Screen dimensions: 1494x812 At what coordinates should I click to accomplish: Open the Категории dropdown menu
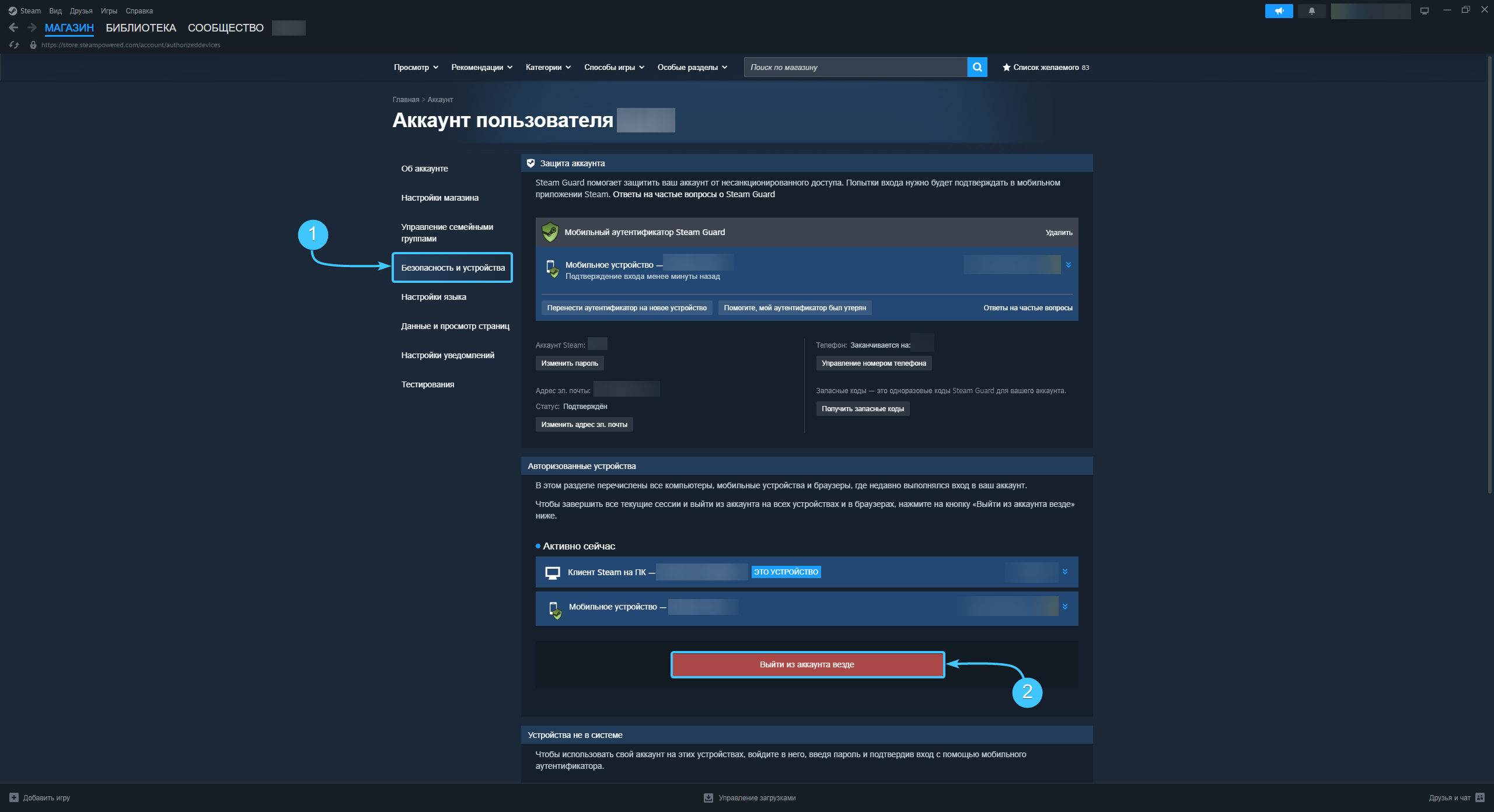(x=547, y=67)
